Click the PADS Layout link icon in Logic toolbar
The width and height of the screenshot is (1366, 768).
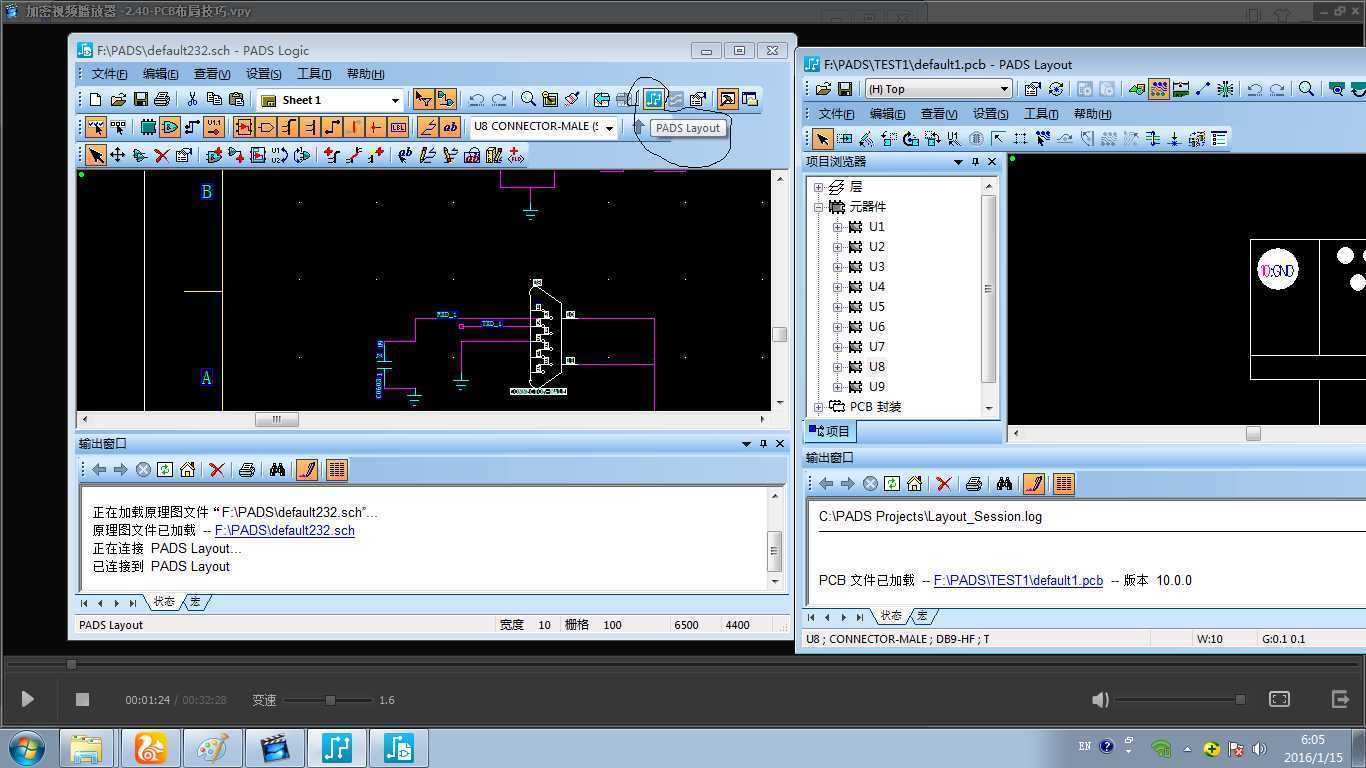point(653,99)
